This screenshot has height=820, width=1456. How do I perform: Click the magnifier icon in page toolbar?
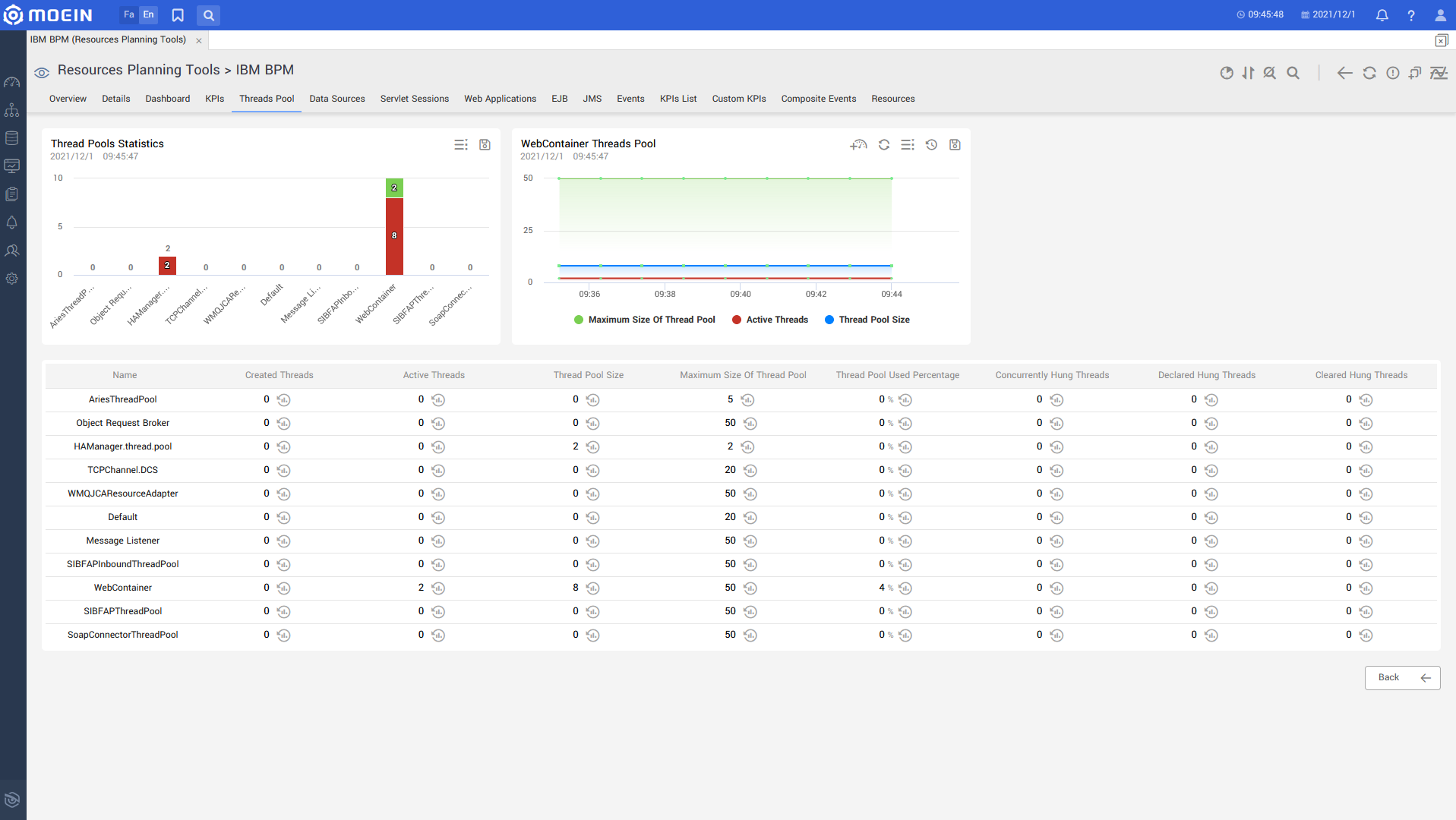pyautogui.click(x=1293, y=73)
